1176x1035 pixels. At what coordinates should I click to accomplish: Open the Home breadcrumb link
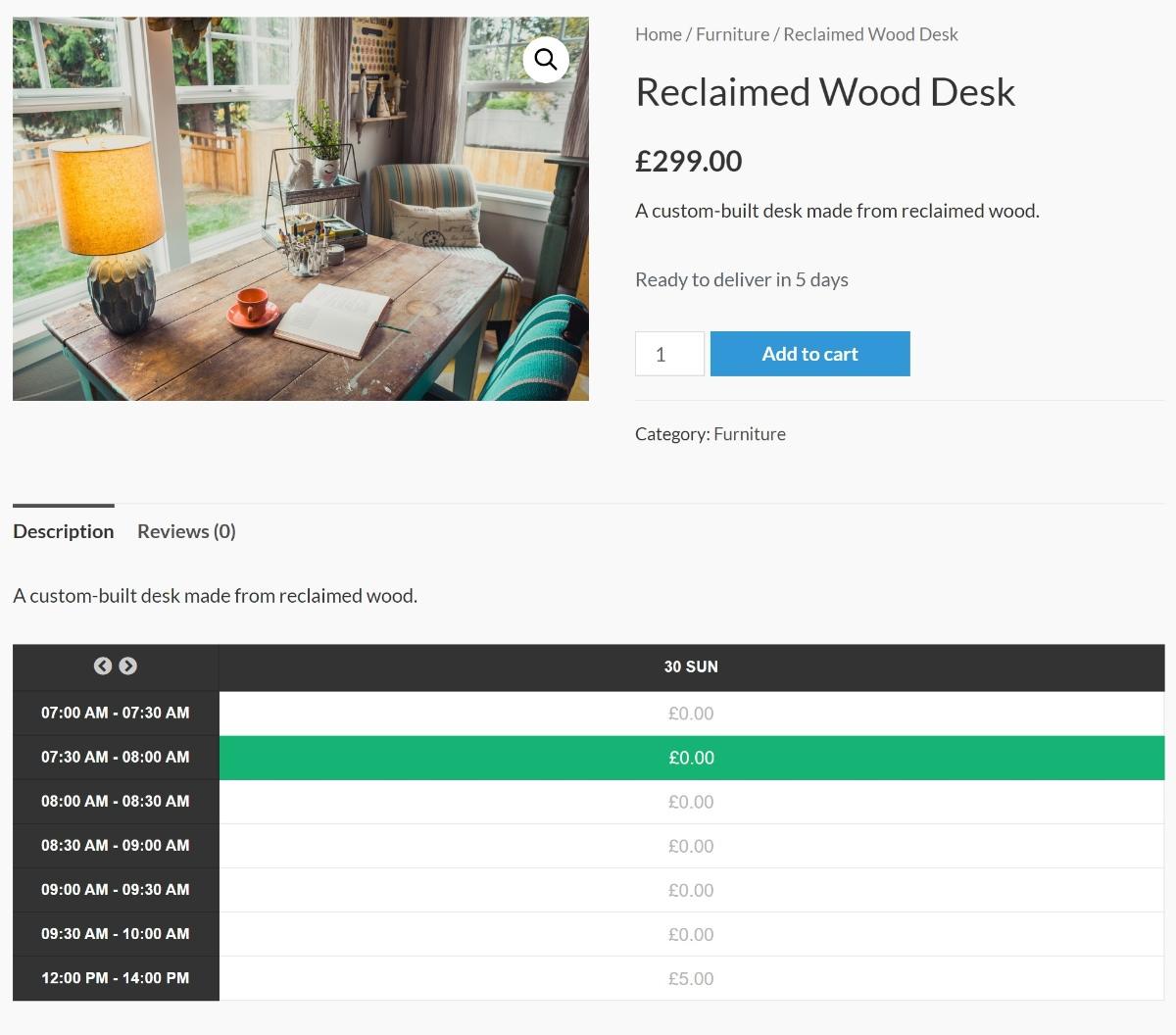(658, 34)
